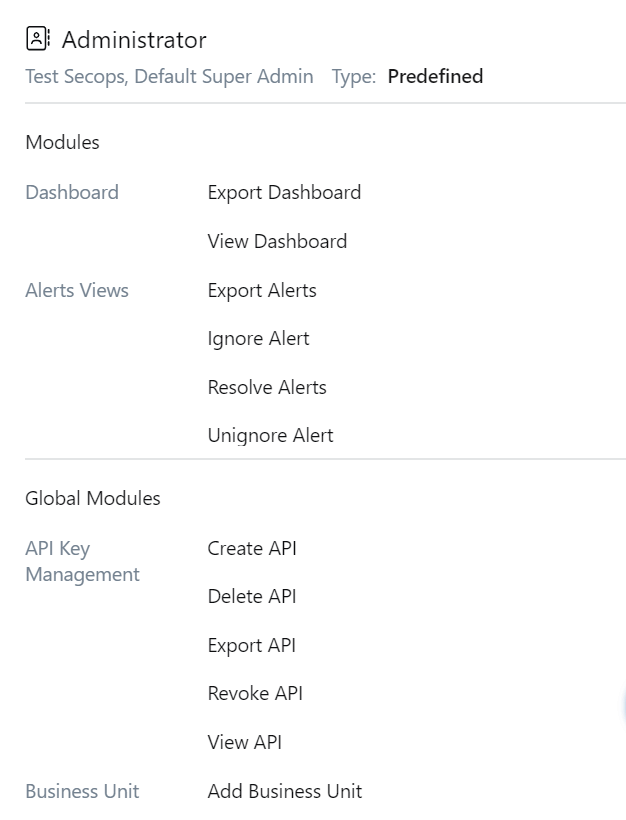Click the Create API permission
The height and width of the screenshot is (820, 626).
click(251, 548)
